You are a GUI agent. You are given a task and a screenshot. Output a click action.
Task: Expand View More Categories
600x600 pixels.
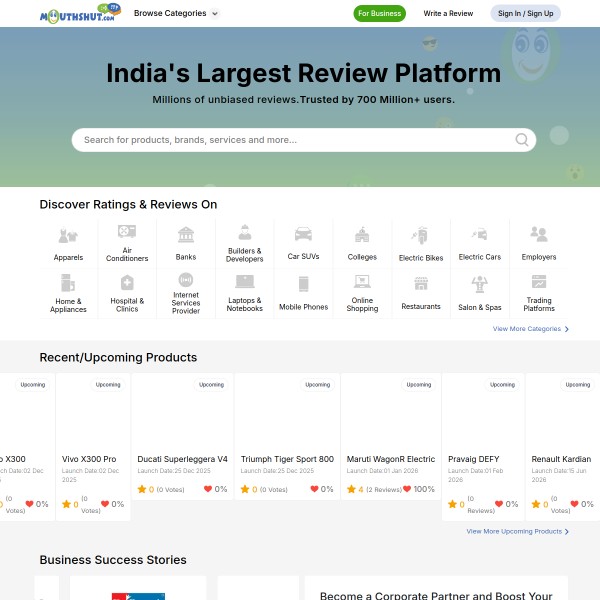click(x=530, y=329)
